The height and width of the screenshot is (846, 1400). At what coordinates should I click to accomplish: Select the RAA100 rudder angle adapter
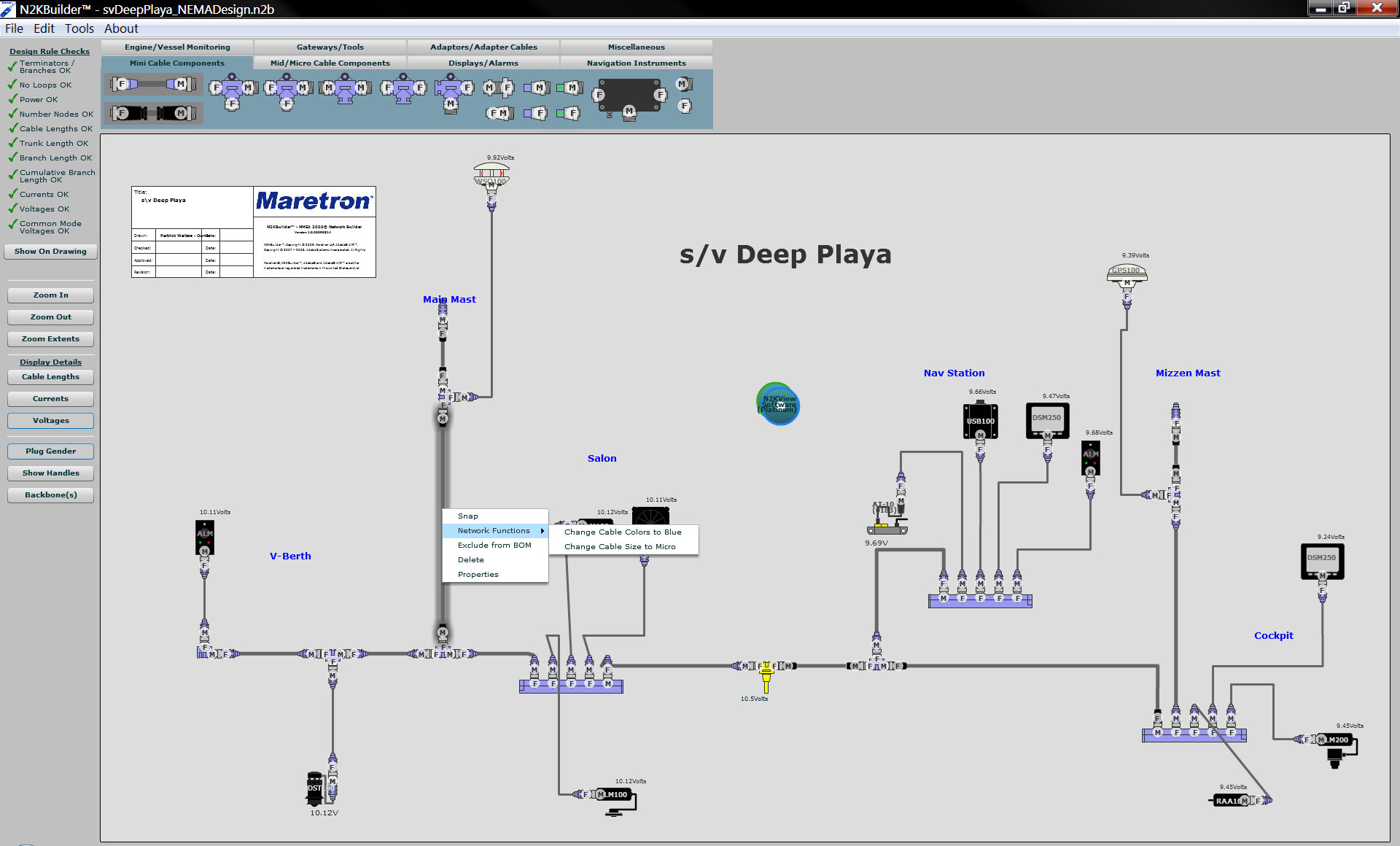(x=1232, y=801)
